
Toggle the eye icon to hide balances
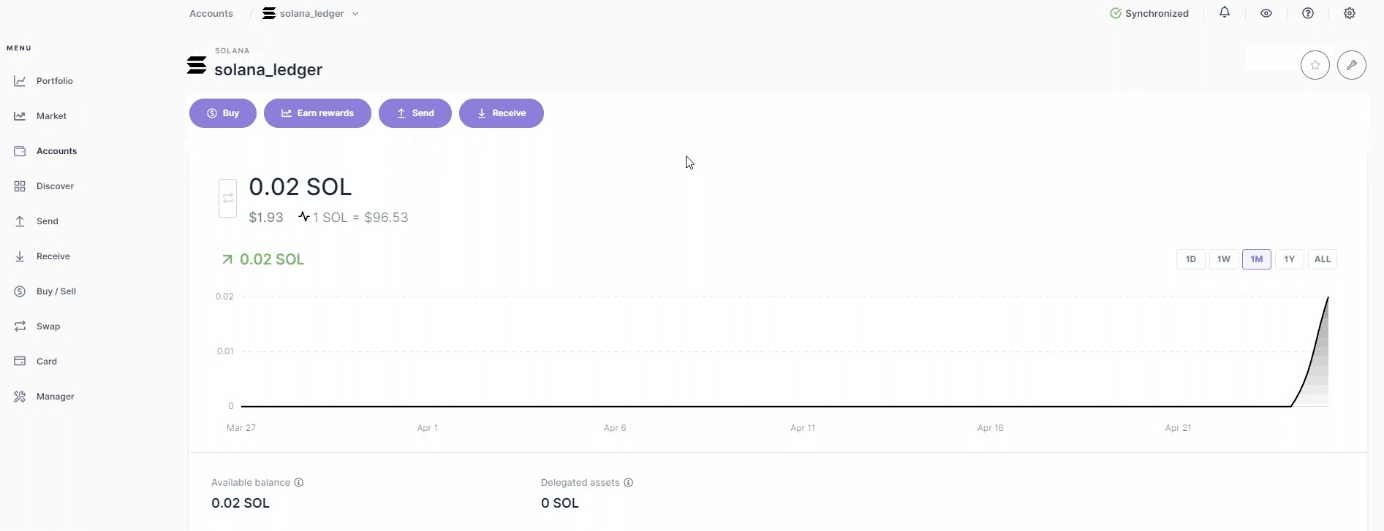(1266, 13)
